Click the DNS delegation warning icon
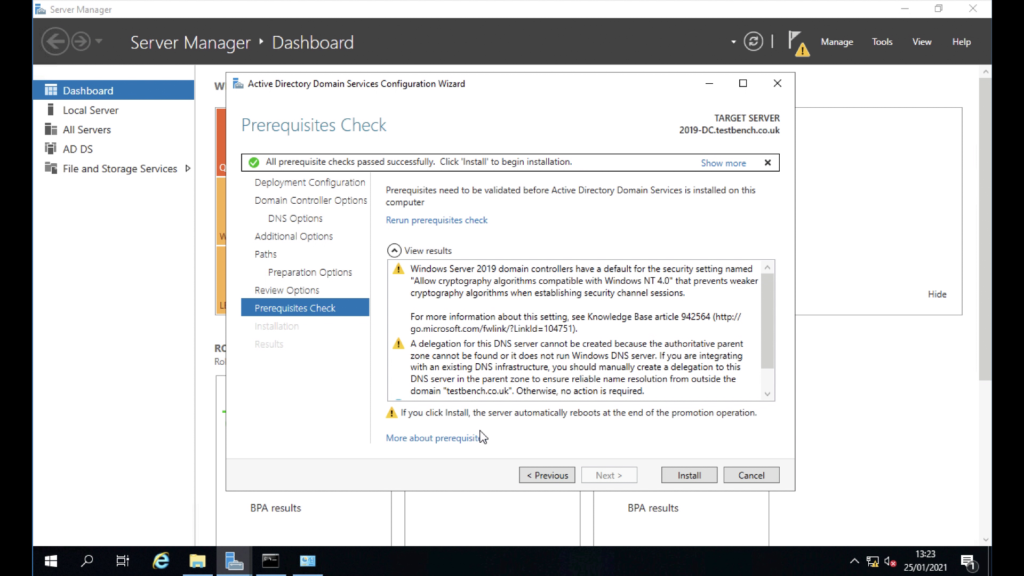 pyautogui.click(x=398, y=344)
